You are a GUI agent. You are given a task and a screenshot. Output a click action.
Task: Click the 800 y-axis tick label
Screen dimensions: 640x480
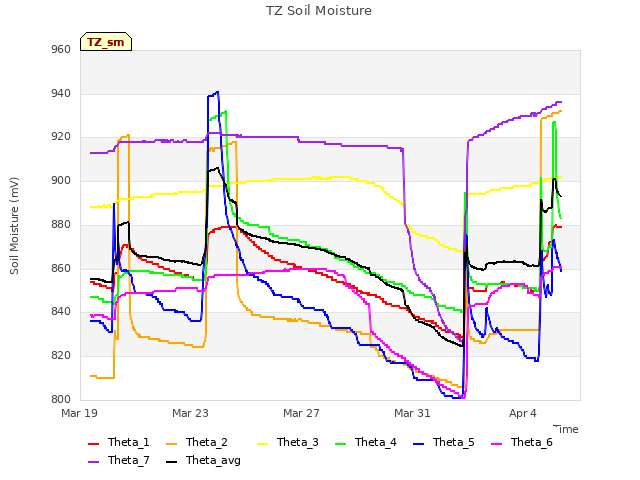click(x=61, y=399)
